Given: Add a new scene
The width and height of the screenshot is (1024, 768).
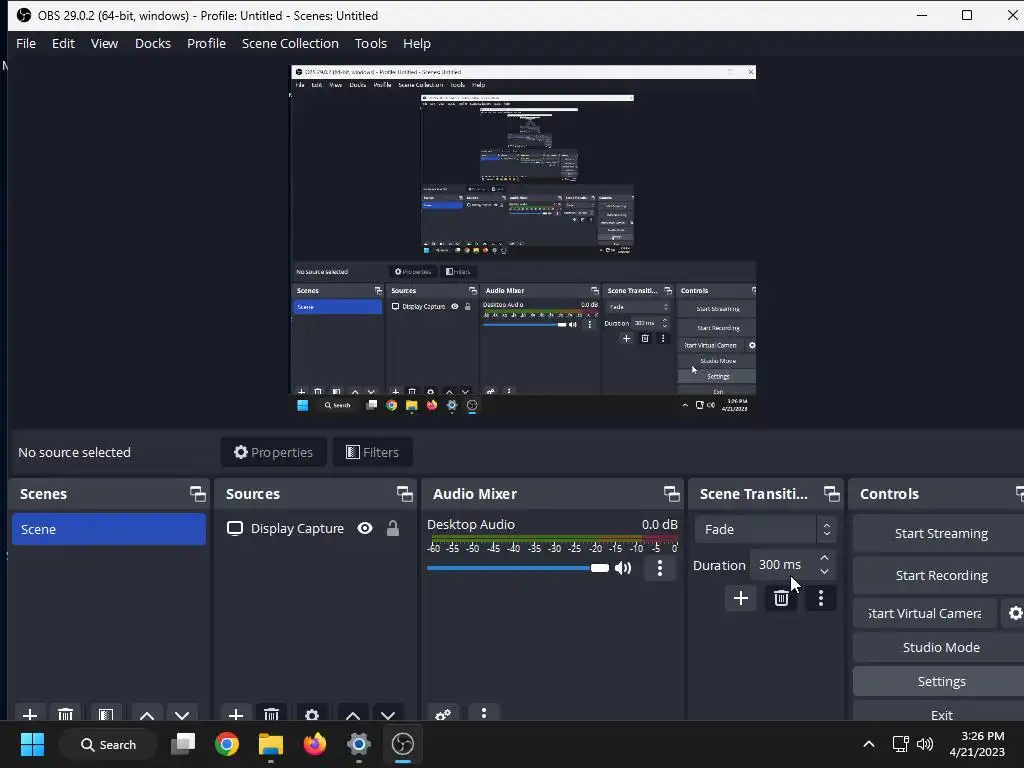Looking at the screenshot, I should coord(29,714).
